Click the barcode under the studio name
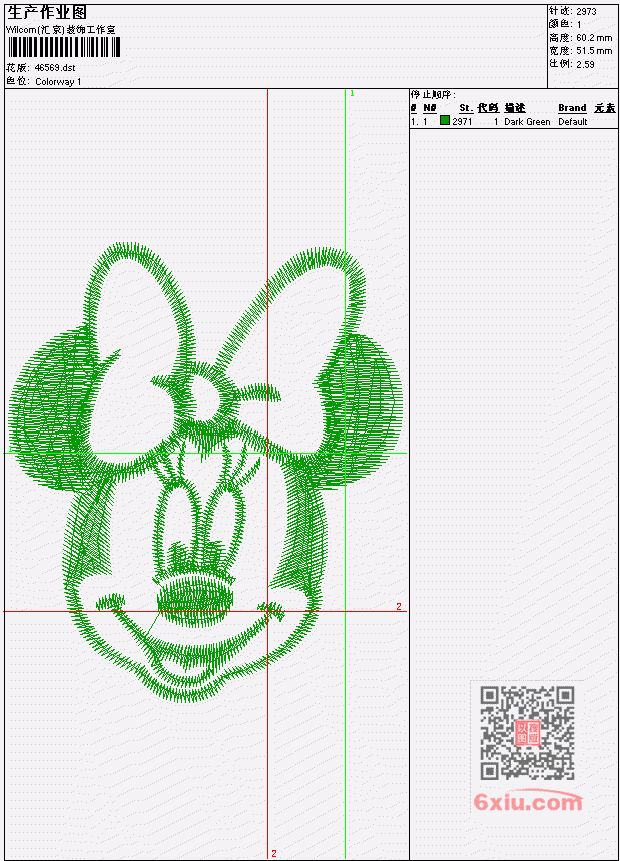 63,48
